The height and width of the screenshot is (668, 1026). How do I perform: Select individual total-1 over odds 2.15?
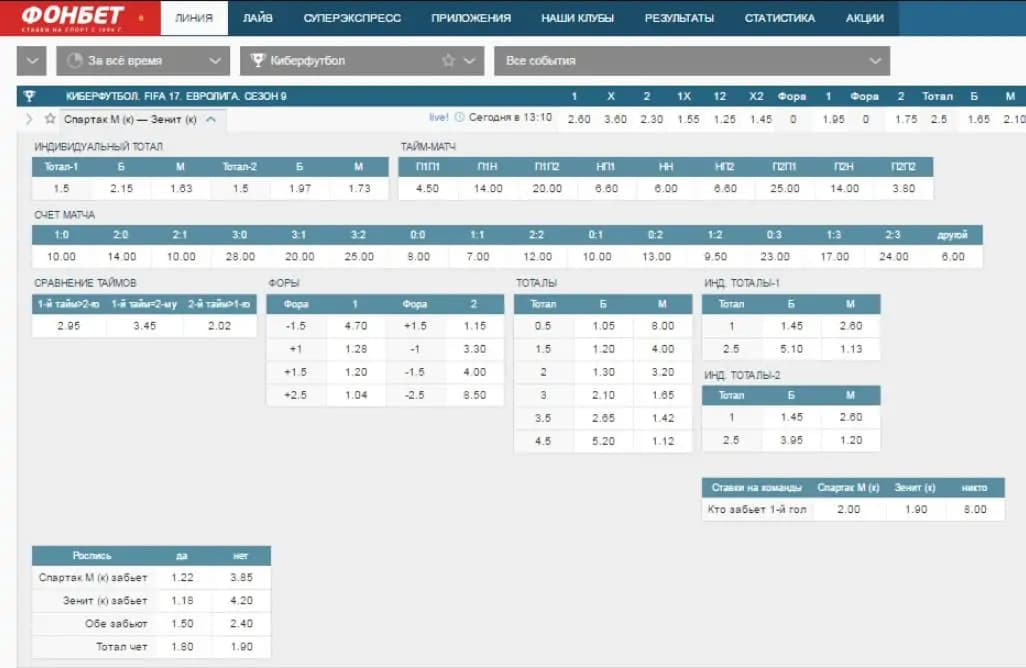click(122, 188)
